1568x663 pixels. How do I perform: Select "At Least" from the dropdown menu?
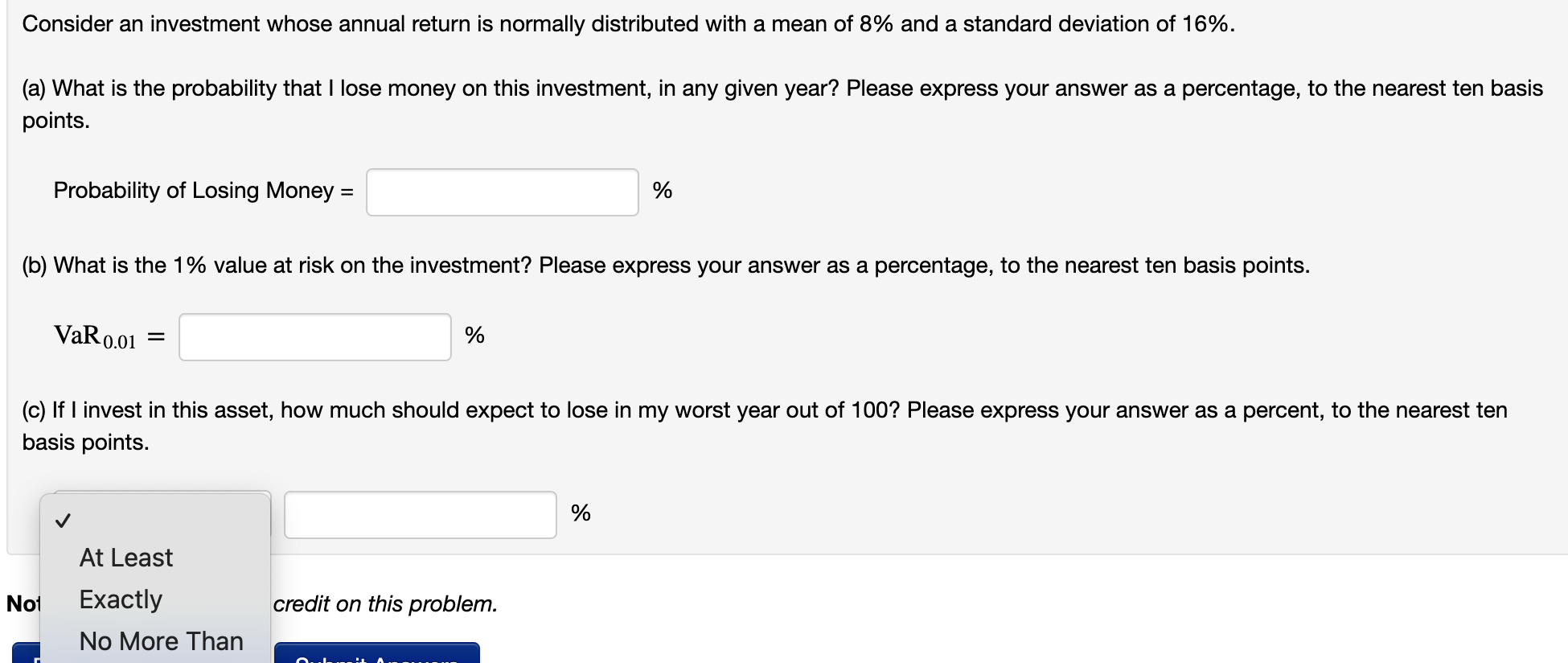click(x=125, y=557)
